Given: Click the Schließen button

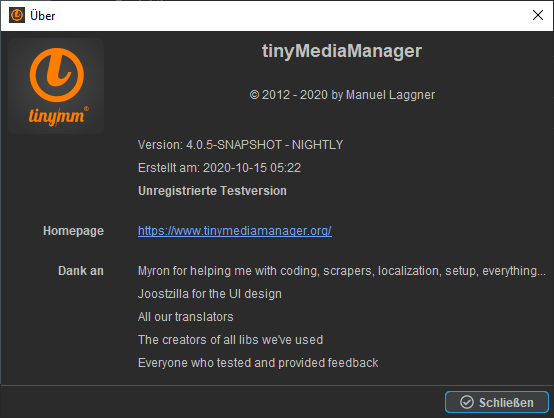Looking at the screenshot, I should (x=497, y=402).
